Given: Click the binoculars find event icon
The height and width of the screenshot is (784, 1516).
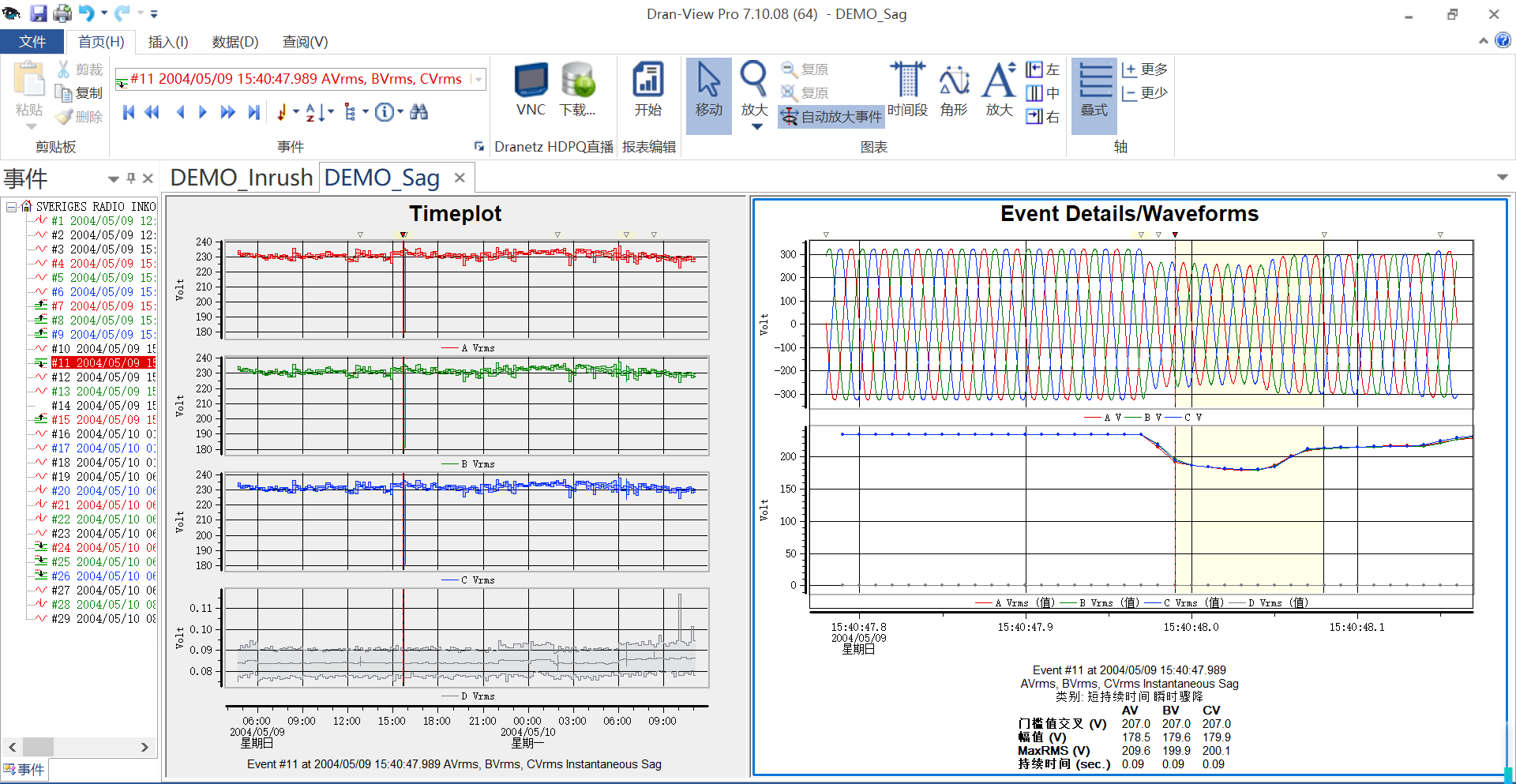Looking at the screenshot, I should pyautogui.click(x=419, y=112).
